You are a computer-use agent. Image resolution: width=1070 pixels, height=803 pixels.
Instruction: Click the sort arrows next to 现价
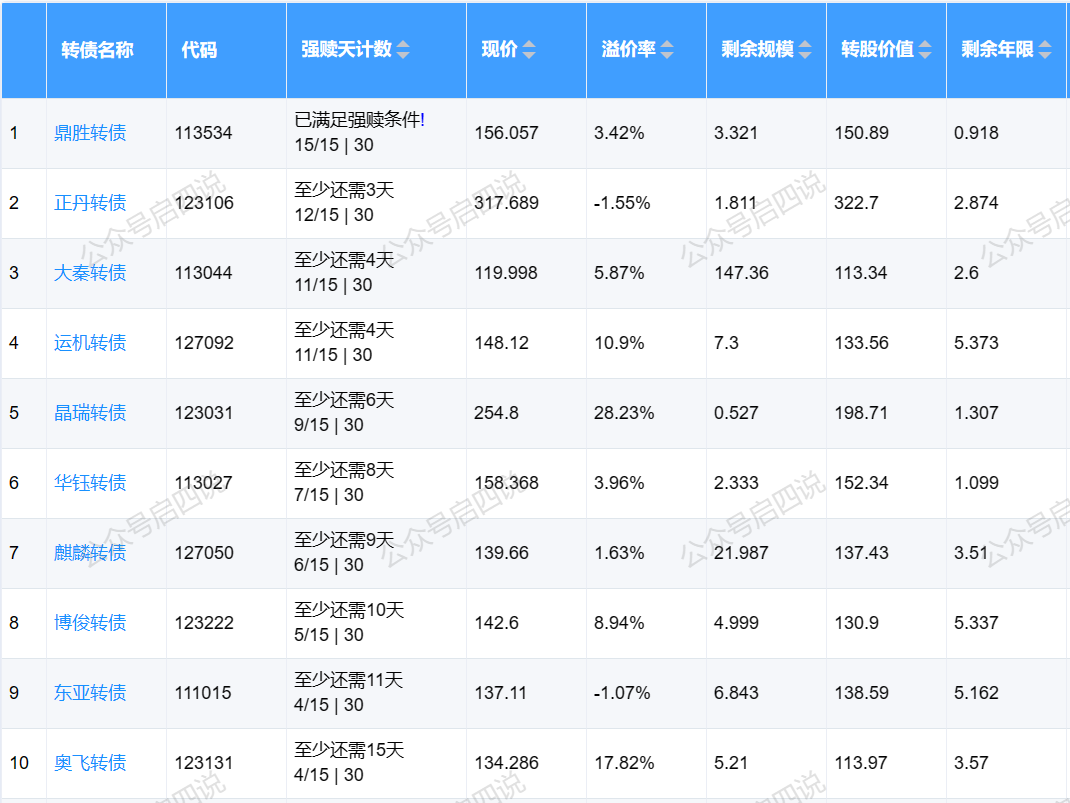(529, 50)
